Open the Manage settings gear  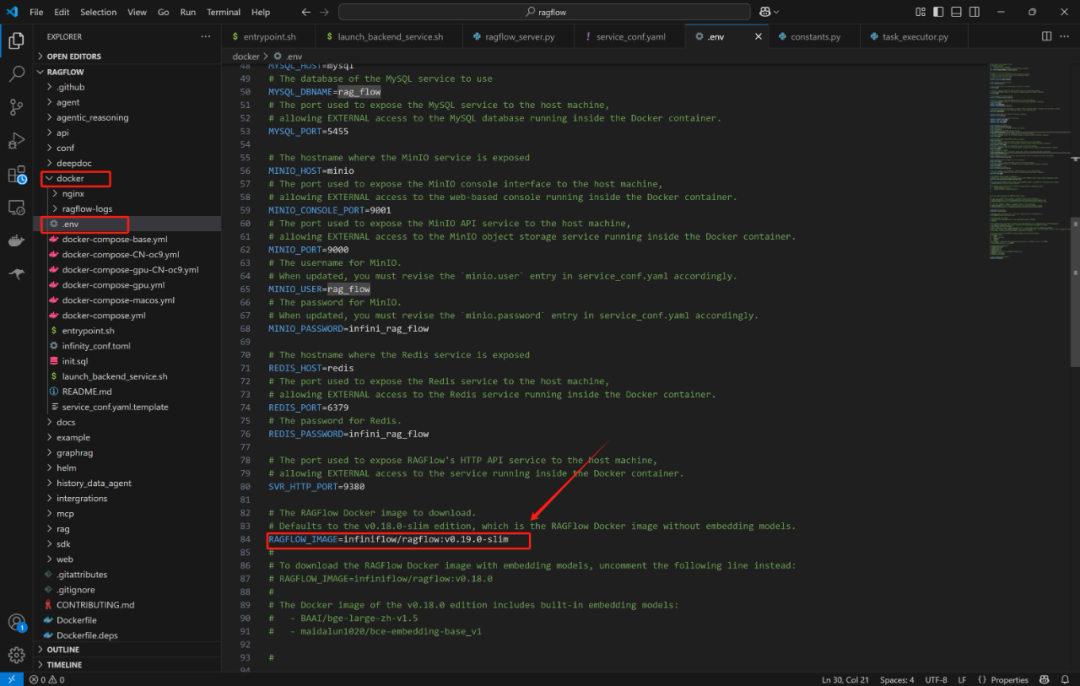[x=17, y=655]
